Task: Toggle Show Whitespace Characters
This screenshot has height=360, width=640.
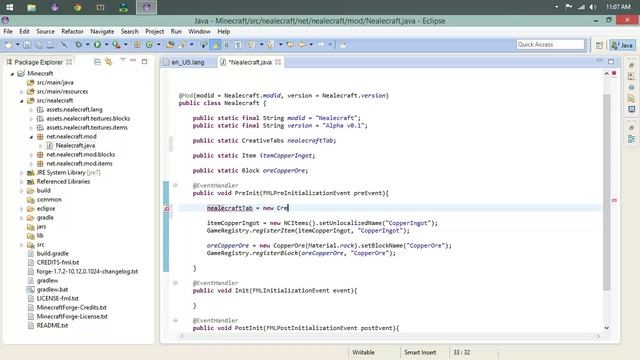Action: pyautogui.click(x=238, y=45)
